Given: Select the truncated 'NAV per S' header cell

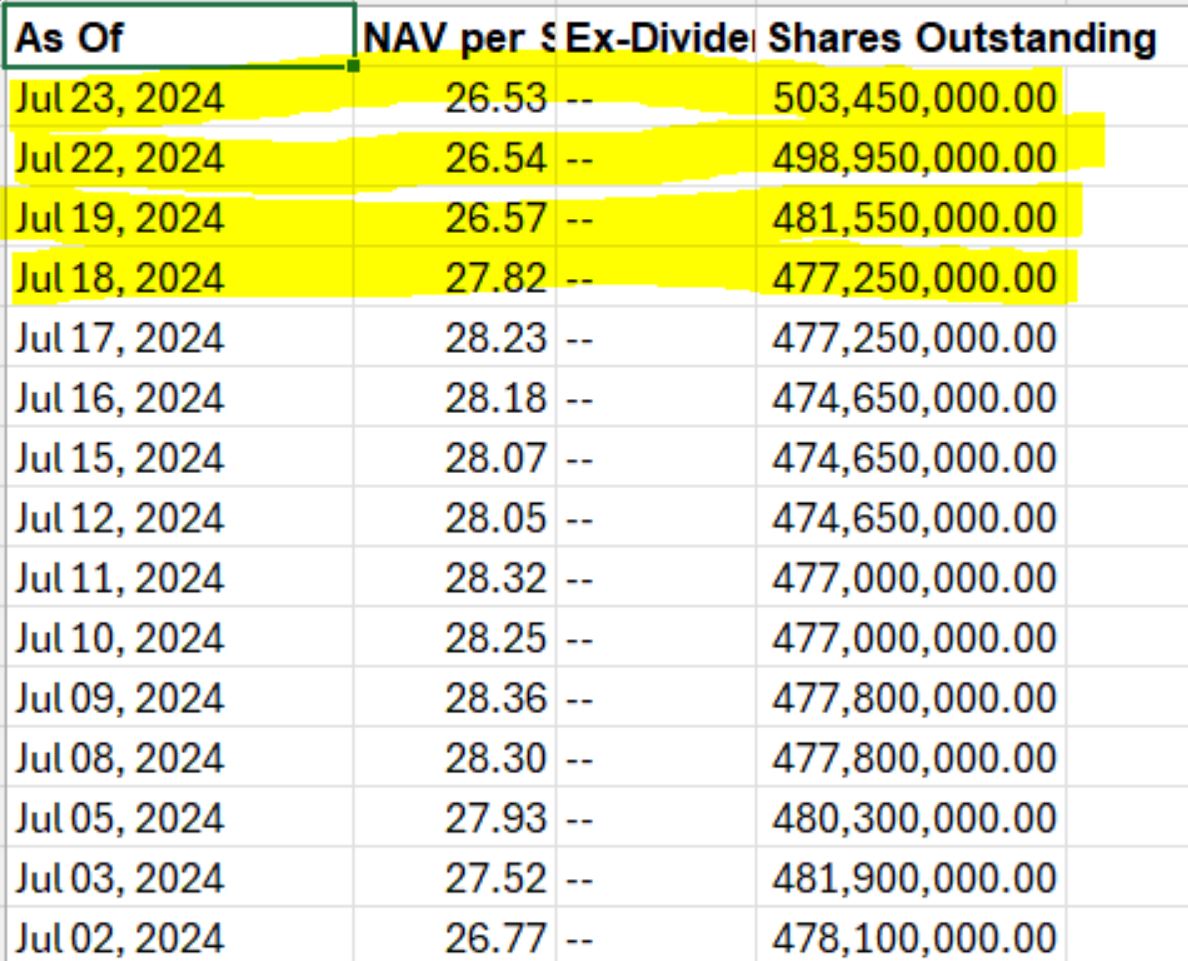Looking at the screenshot, I should tap(456, 38).
